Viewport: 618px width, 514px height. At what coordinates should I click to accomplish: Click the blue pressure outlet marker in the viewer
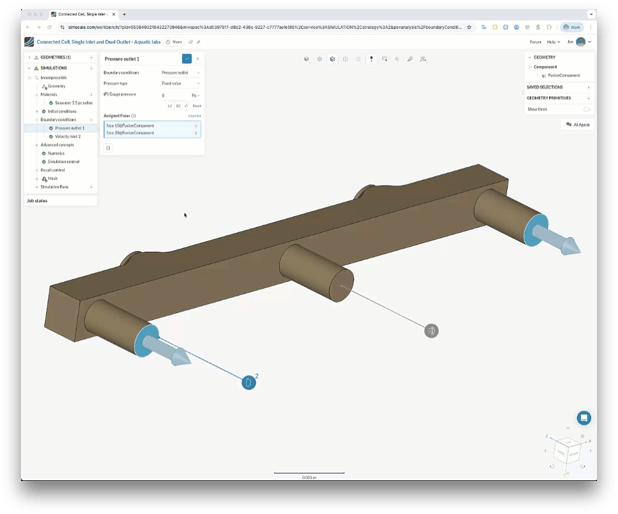[249, 381]
